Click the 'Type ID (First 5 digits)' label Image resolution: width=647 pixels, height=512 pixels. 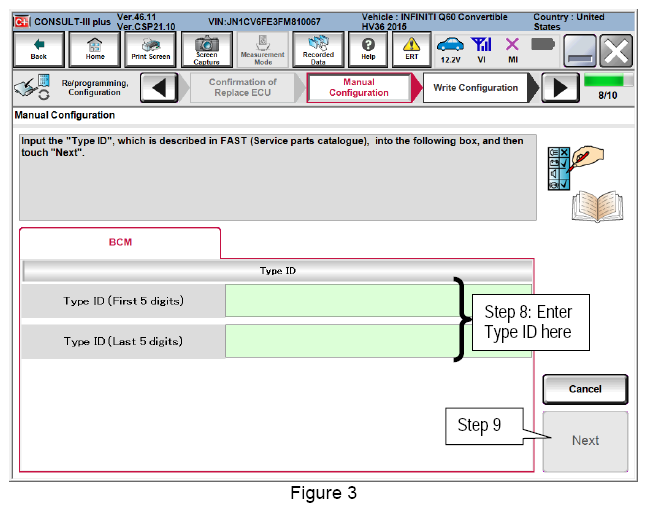pyautogui.click(x=123, y=301)
